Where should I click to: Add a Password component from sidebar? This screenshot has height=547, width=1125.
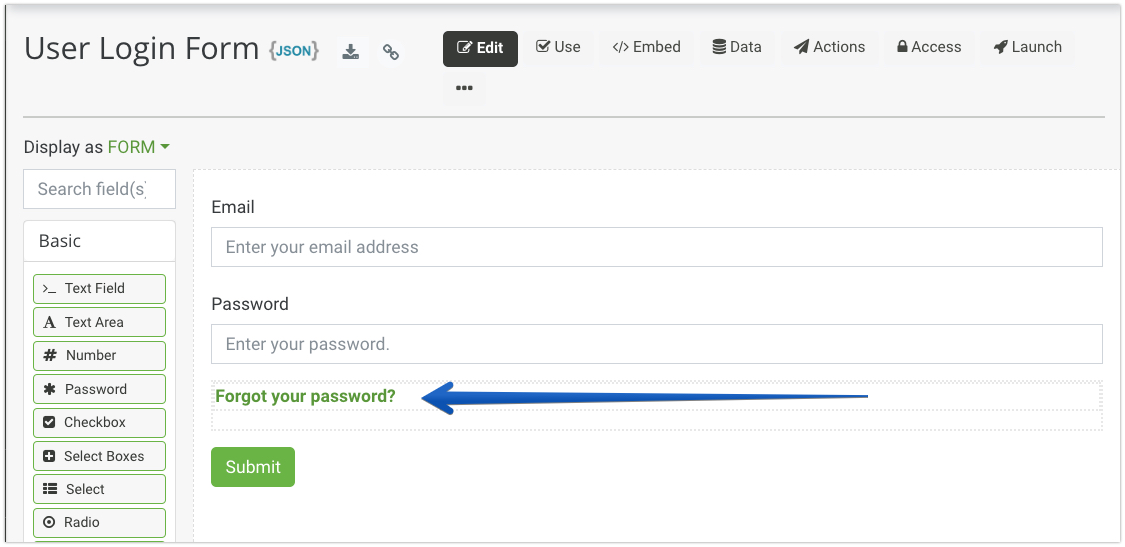[x=99, y=389]
